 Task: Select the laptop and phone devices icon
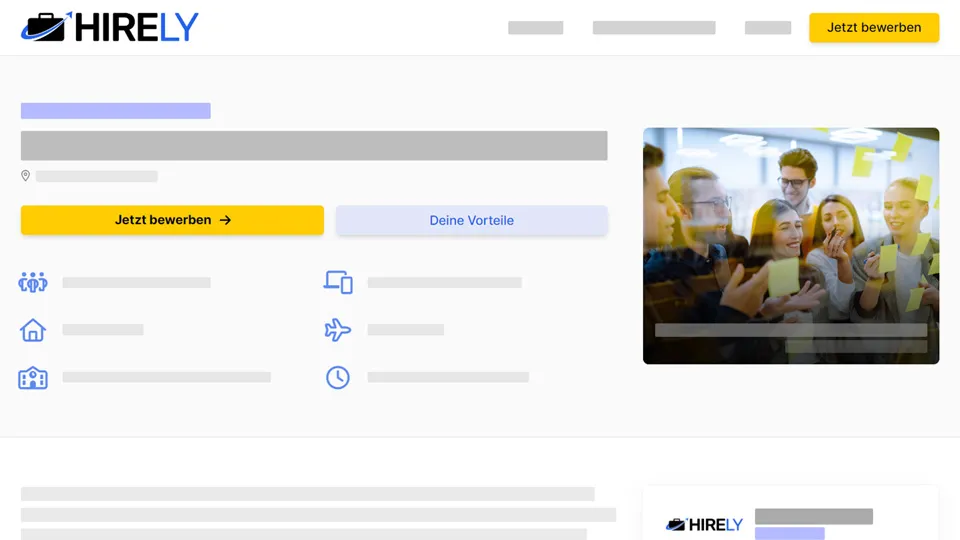pyautogui.click(x=338, y=283)
